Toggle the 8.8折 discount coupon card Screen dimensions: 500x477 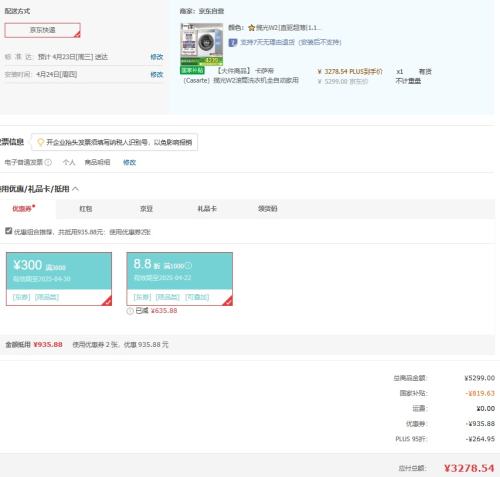pyautogui.click(x=179, y=279)
